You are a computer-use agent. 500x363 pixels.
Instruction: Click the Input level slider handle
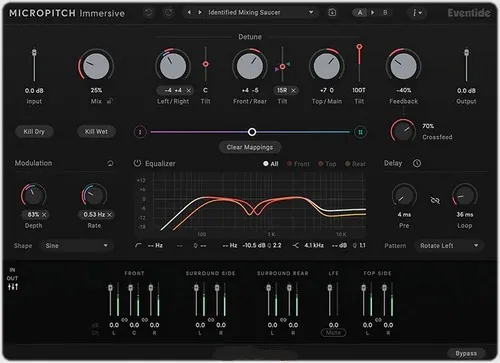pos(34,53)
